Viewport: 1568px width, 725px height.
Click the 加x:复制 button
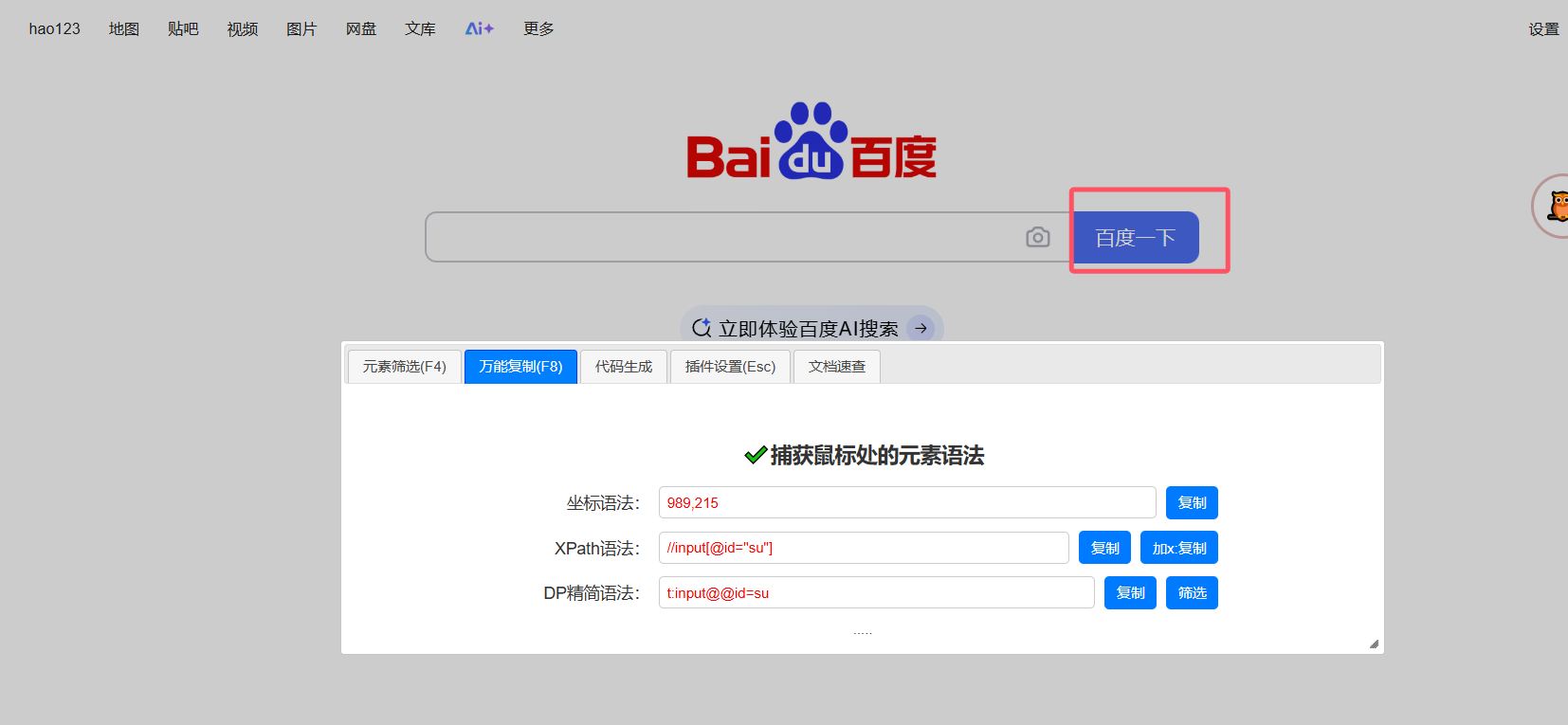1179,548
